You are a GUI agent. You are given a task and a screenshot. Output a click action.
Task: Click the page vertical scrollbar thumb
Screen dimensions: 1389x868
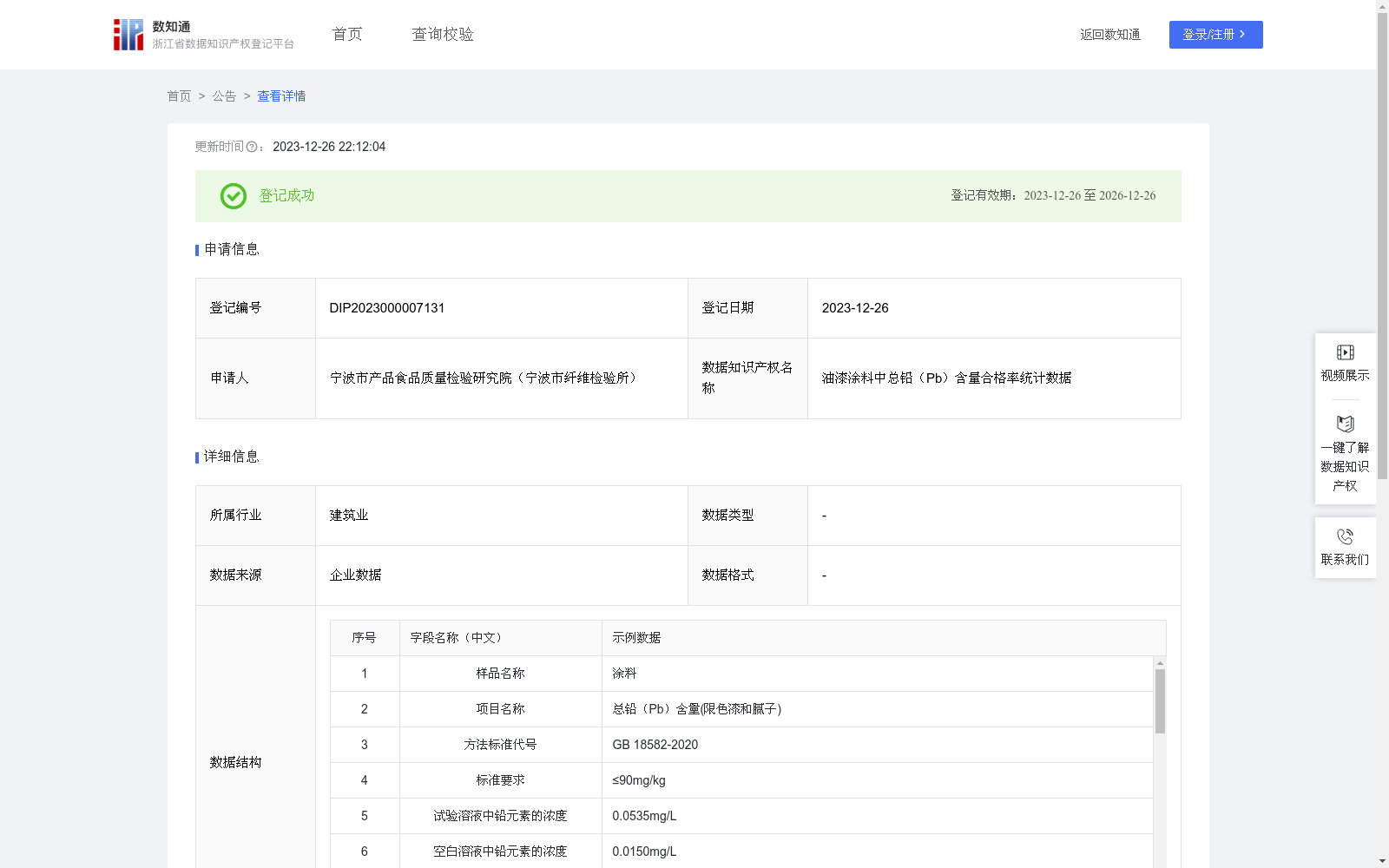click(x=1382, y=247)
